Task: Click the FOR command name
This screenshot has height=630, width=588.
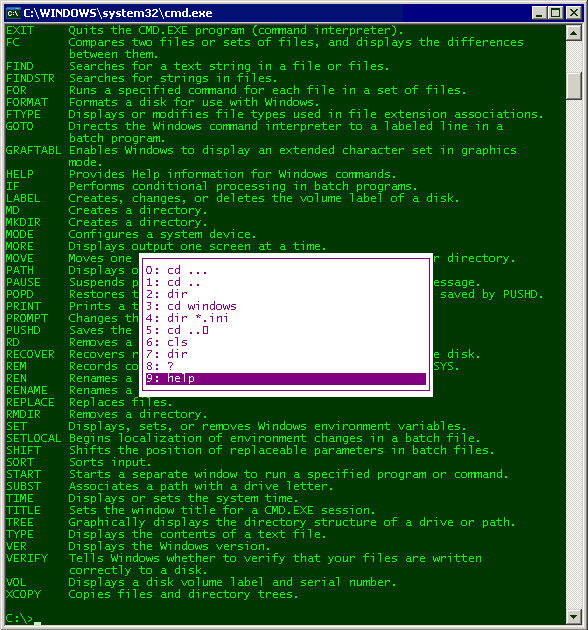Action: (x=16, y=90)
